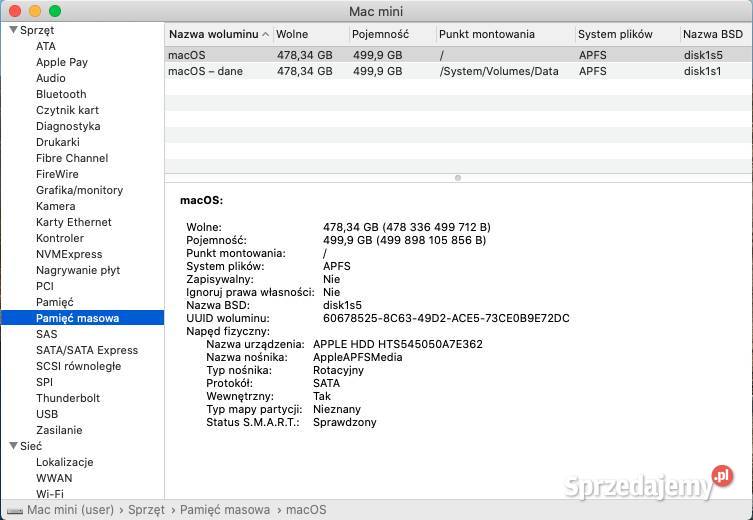Click the Typ nośnika Rotacyjny value
Viewport: 753px width, 520px height.
click(x=338, y=370)
